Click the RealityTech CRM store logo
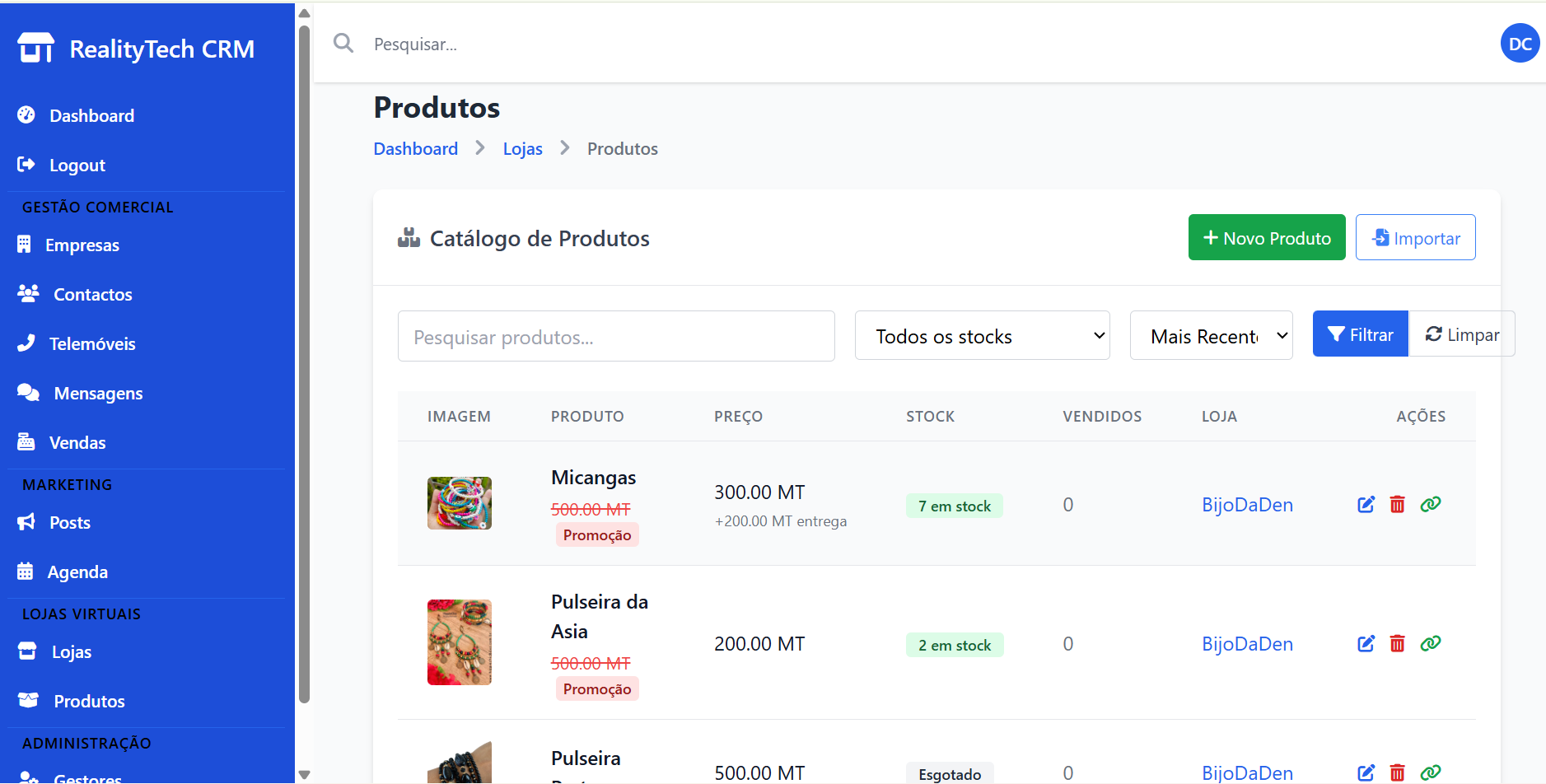Image resolution: width=1546 pixels, height=784 pixels. point(36,49)
